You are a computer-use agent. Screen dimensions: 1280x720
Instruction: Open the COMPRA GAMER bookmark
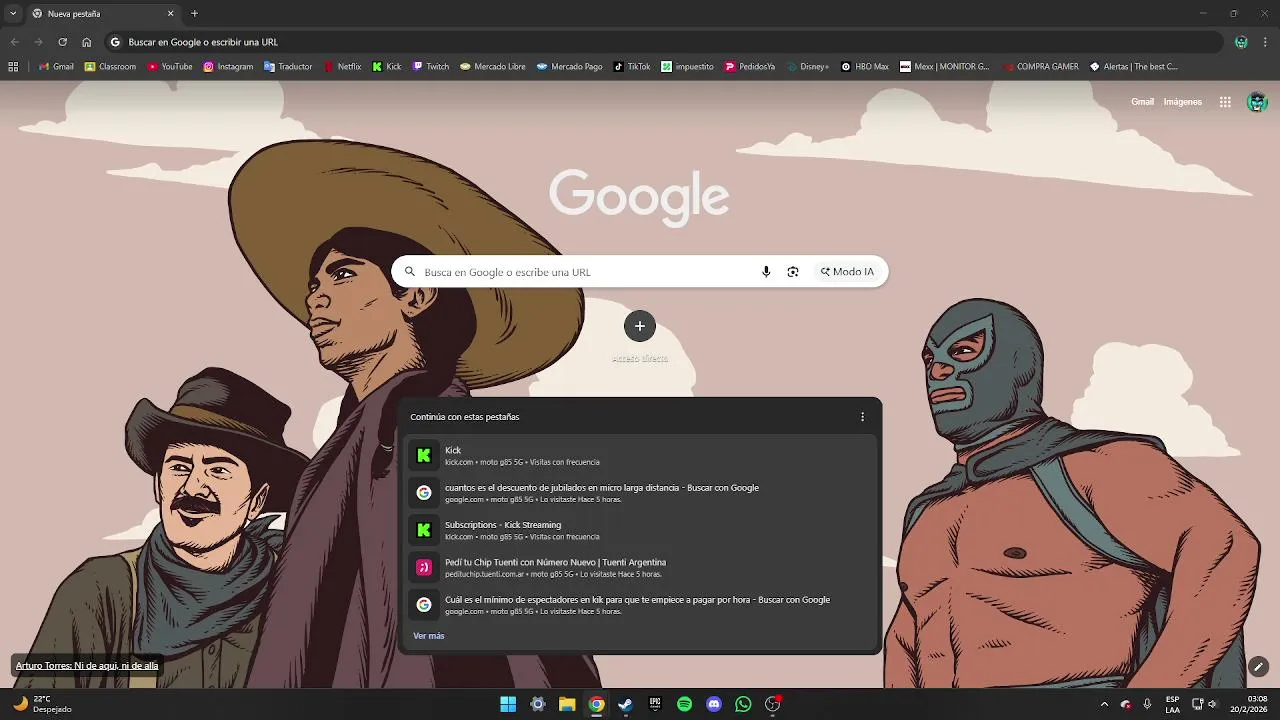[1040, 67]
